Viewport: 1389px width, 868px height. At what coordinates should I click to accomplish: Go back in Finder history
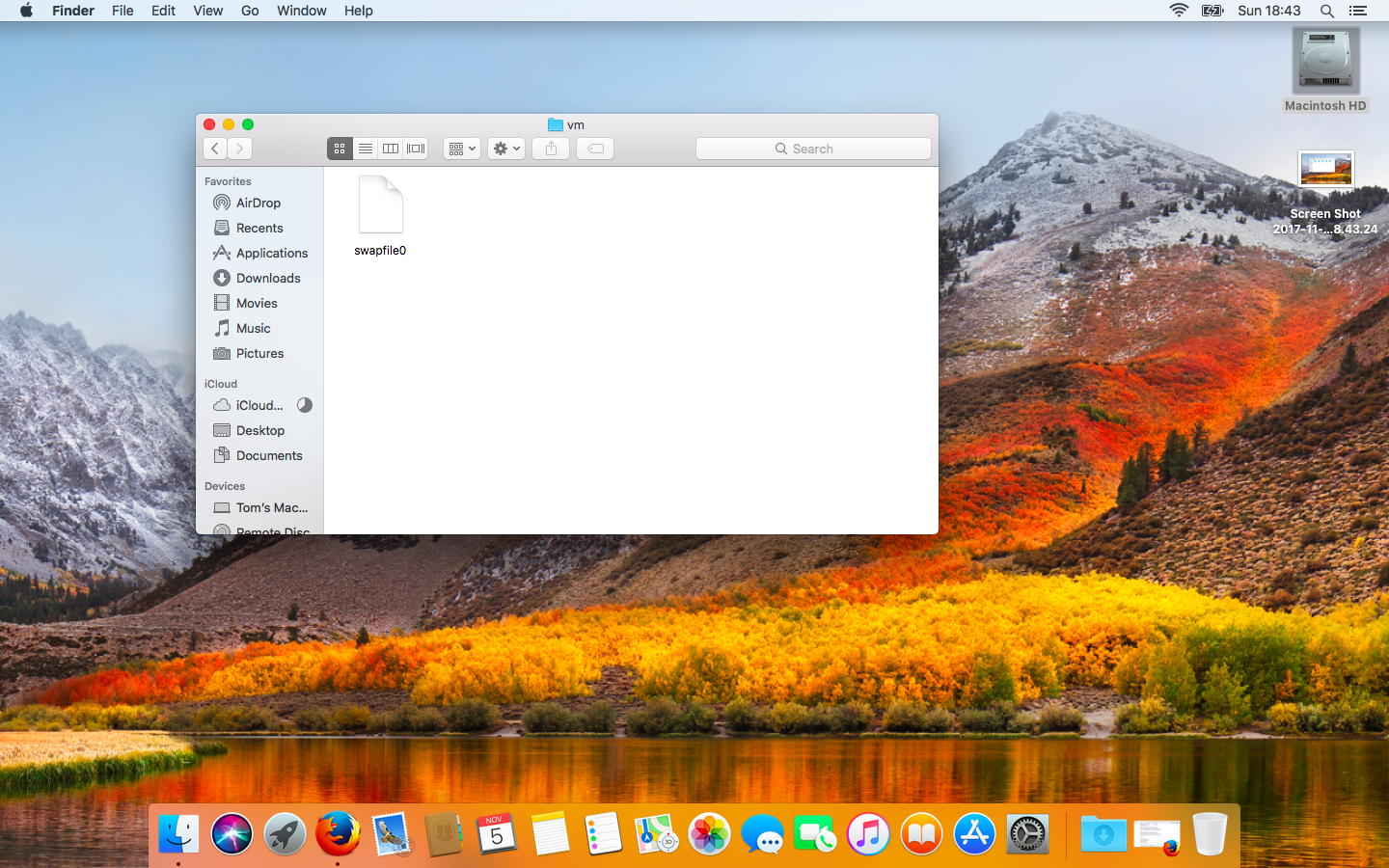pos(215,149)
